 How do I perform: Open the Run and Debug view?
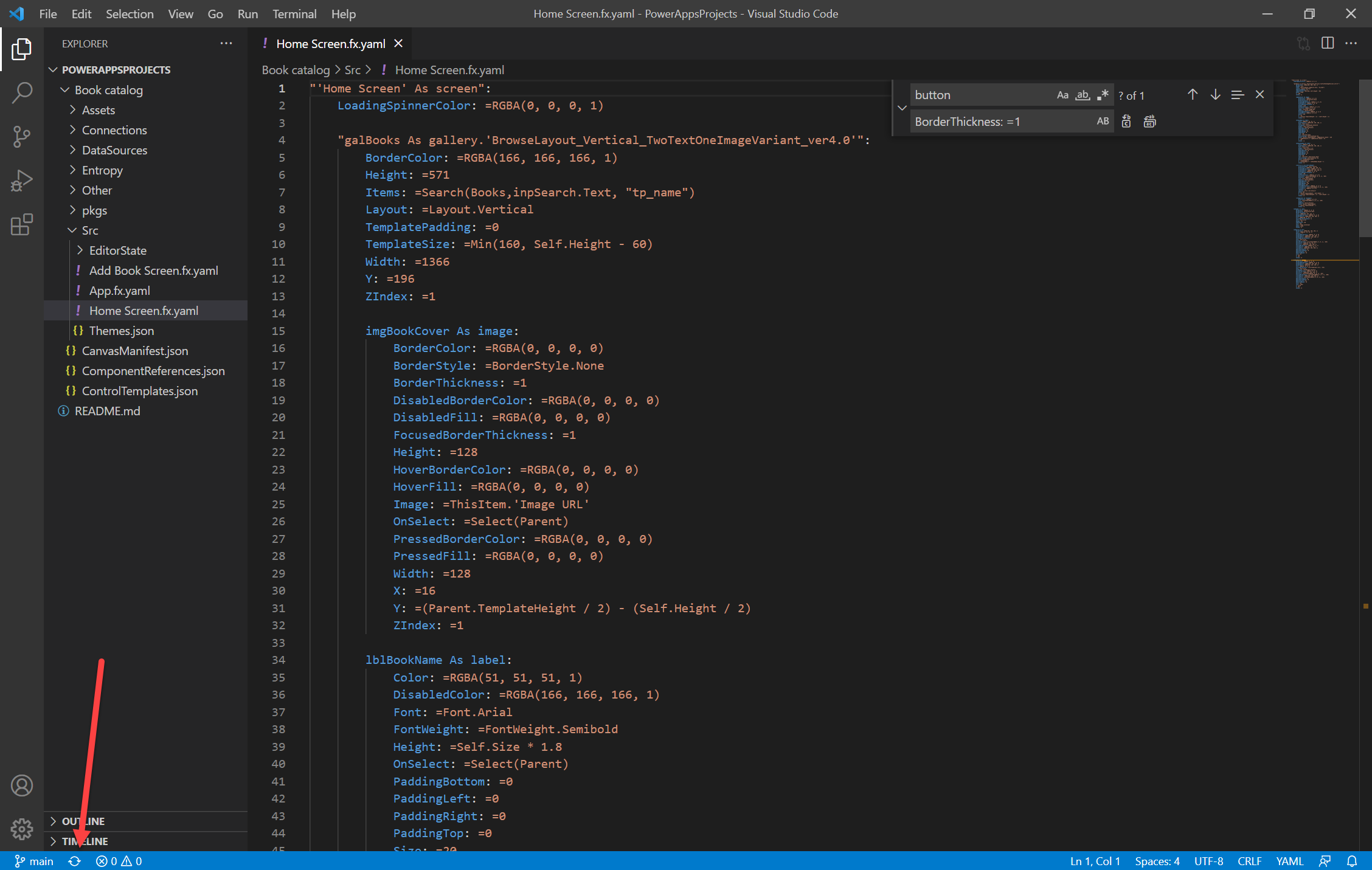[22, 181]
